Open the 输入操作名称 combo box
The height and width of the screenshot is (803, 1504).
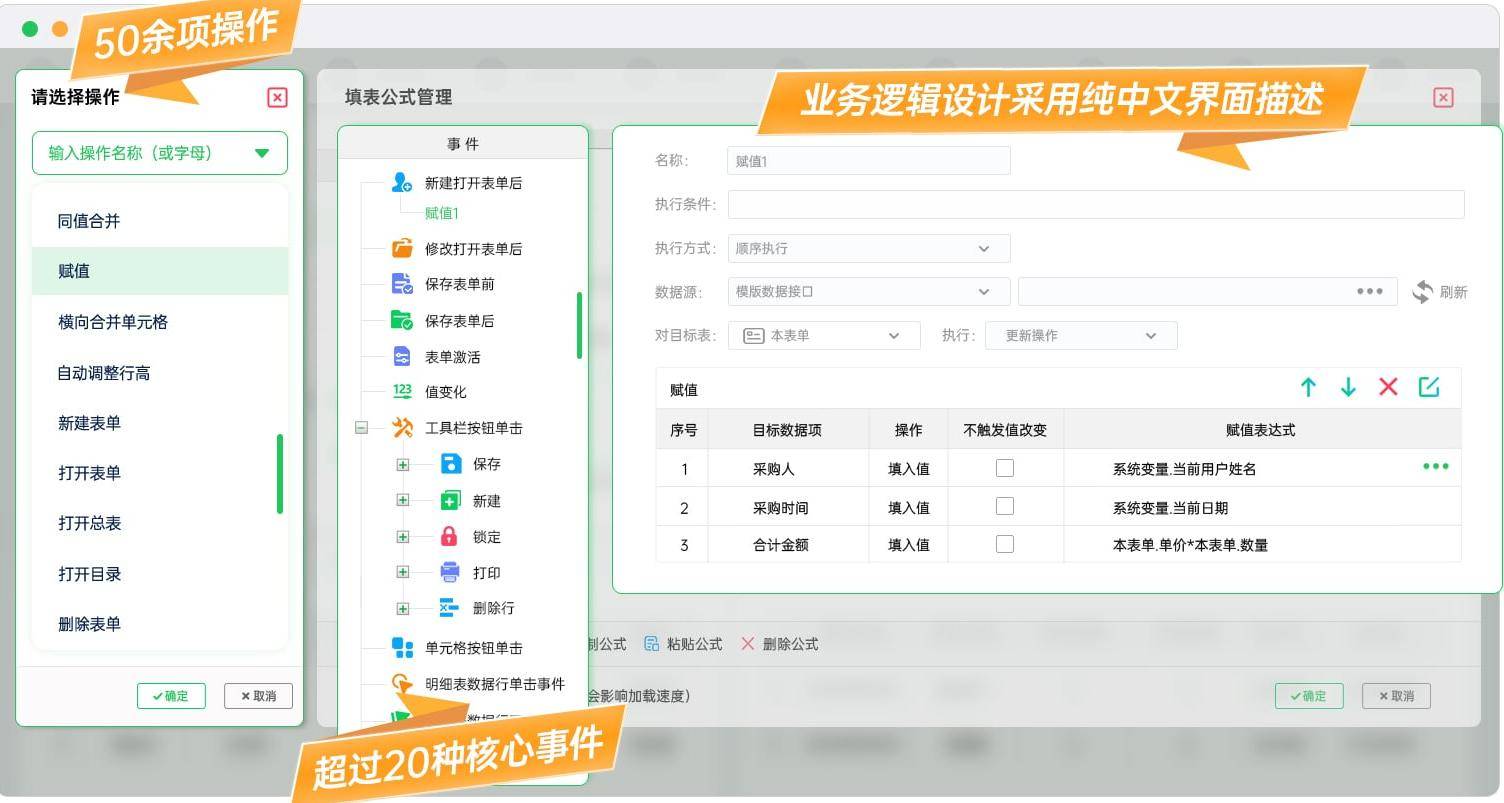coord(160,153)
